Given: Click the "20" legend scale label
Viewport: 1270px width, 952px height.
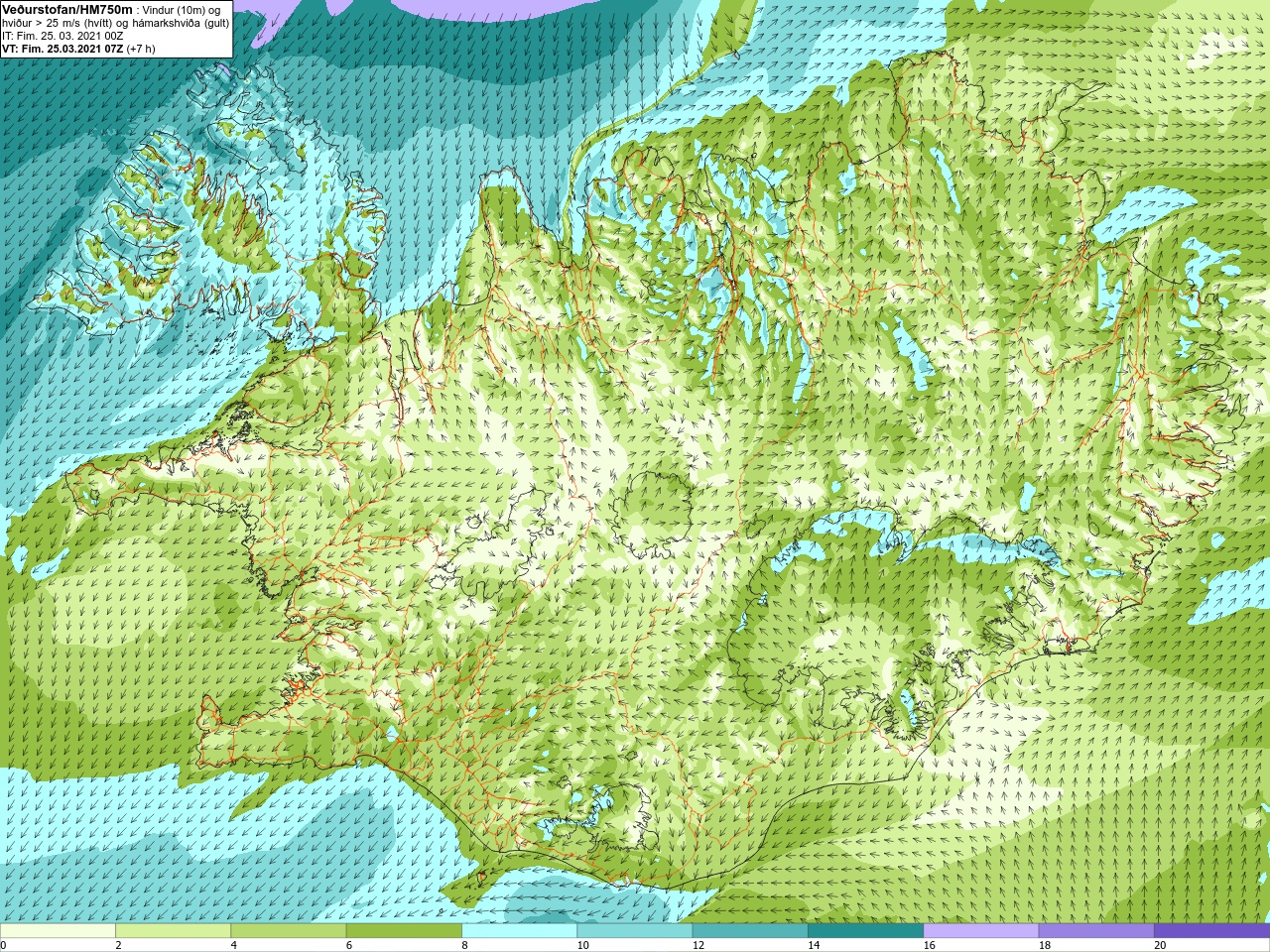Looking at the screenshot, I should (1160, 945).
